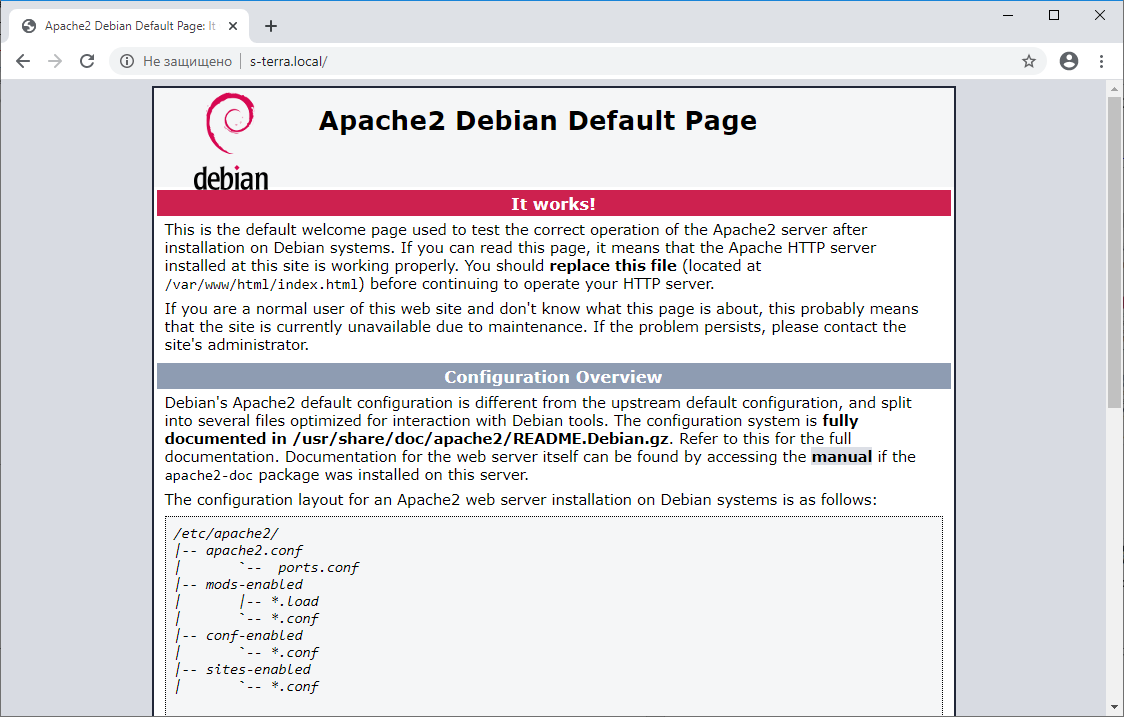The width and height of the screenshot is (1124, 717).
Task: Close the Chrome window
Action: (1100, 15)
